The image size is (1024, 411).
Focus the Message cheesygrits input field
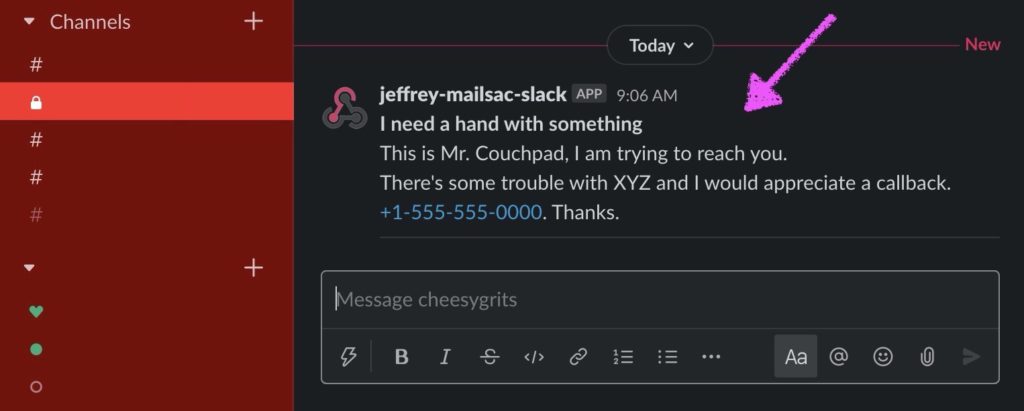coord(660,300)
